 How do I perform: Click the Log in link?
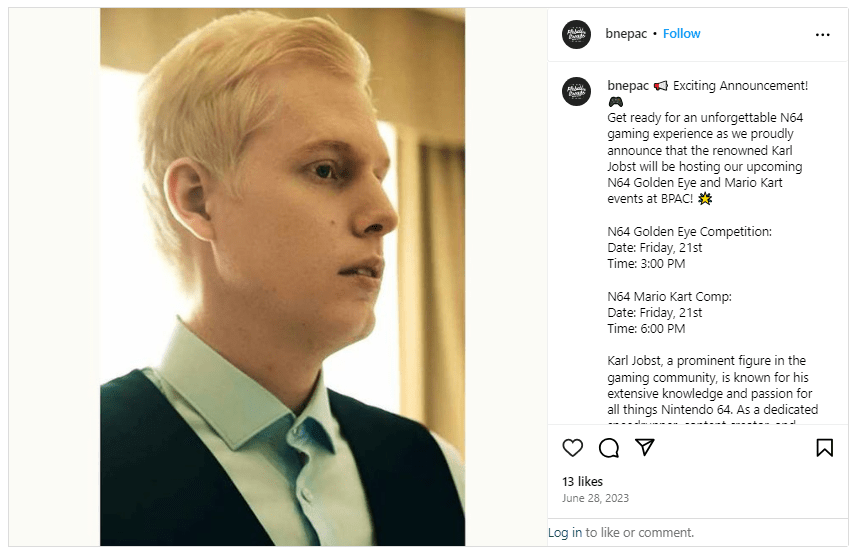click(x=565, y=533)
